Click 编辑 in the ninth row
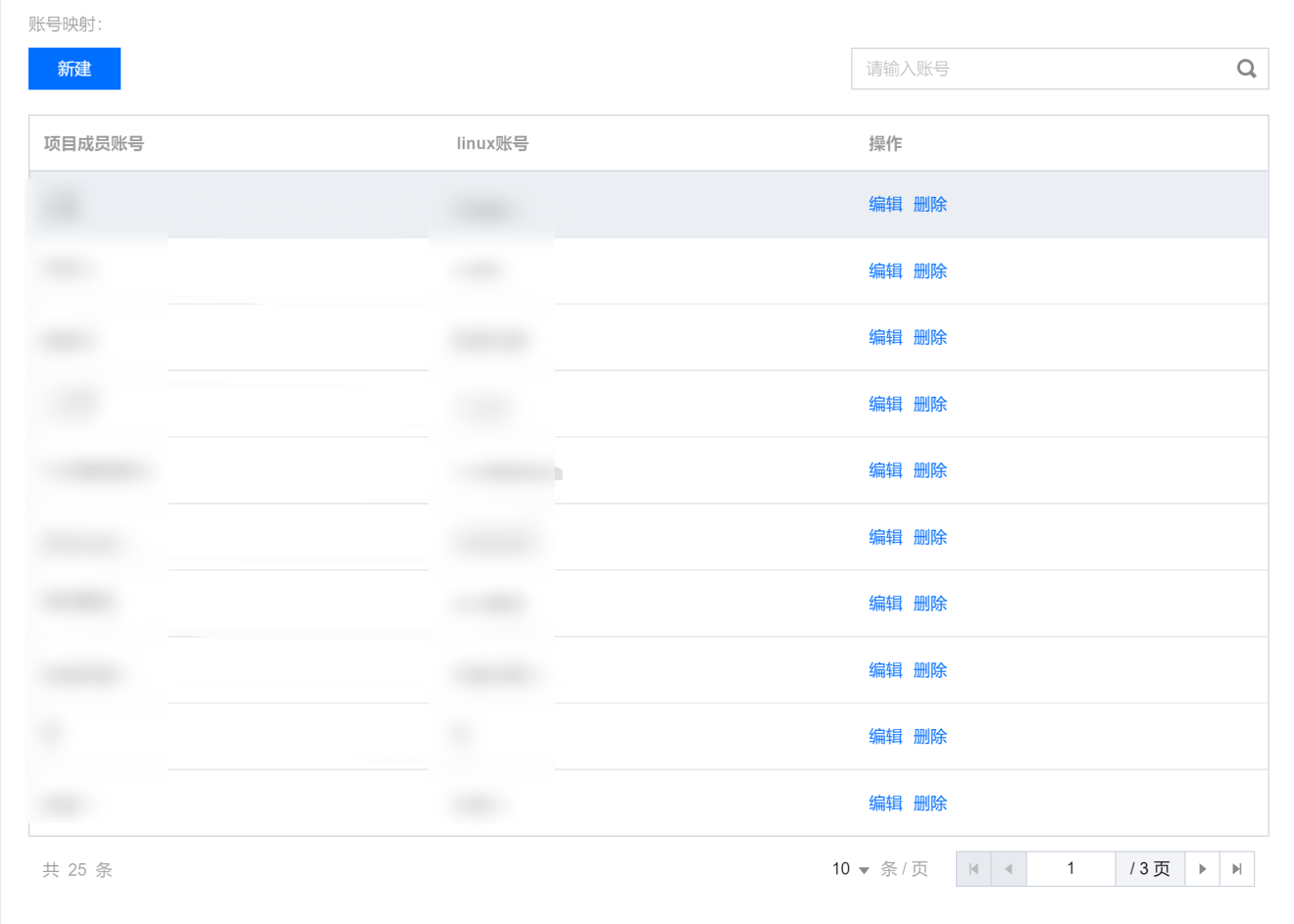 [x=885, y=737]
